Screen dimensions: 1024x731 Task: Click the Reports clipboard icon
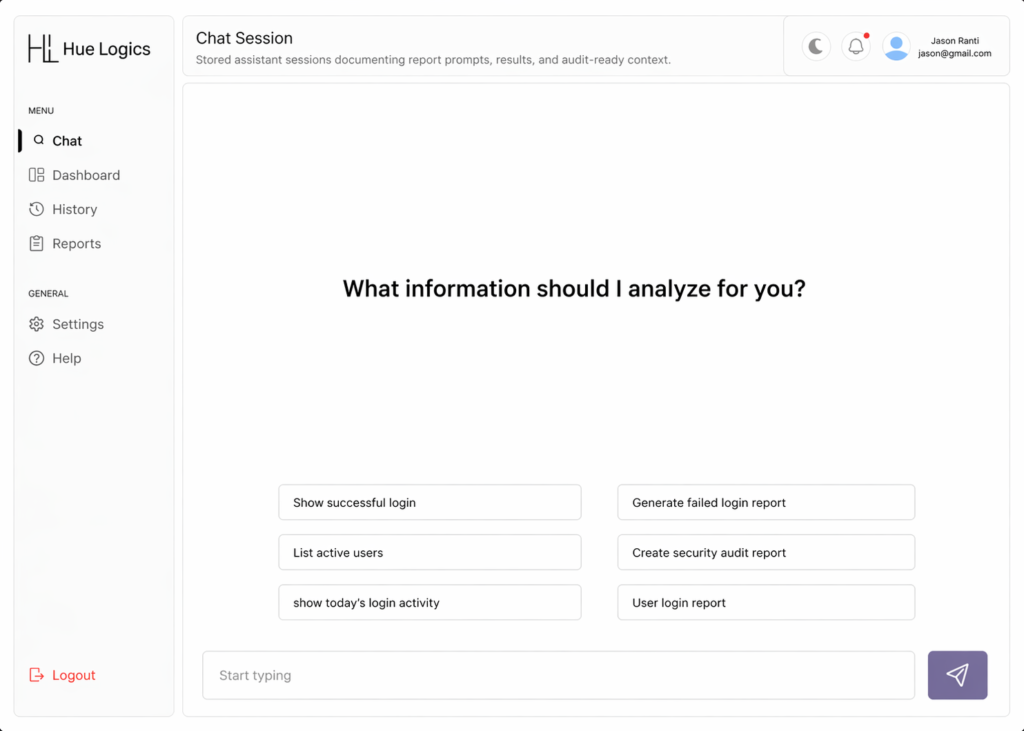coord(37,243)
